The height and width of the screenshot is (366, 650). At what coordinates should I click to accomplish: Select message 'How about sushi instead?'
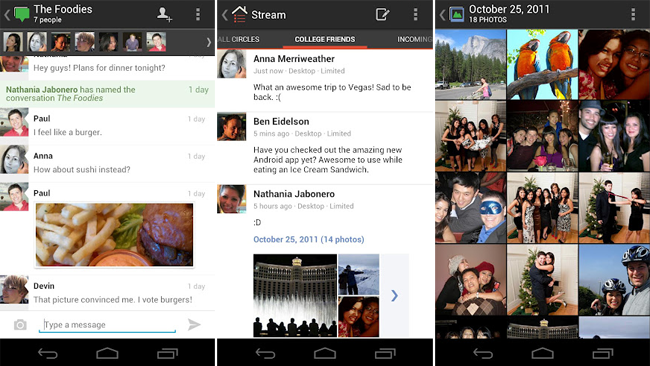(x=82, y=170)
